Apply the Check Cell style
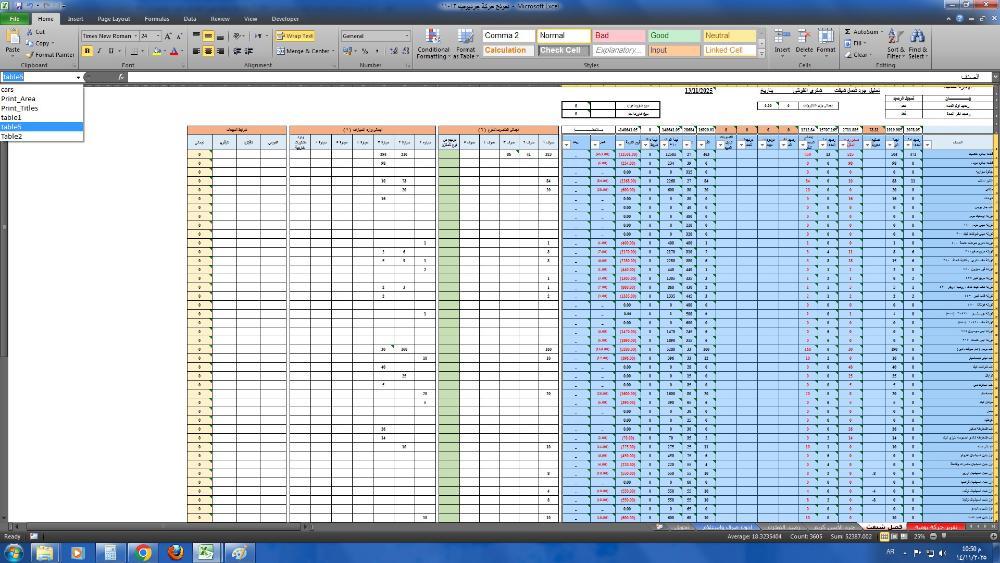The width and height of the screenshot is (1000, 563). click(x=560, y=50)
